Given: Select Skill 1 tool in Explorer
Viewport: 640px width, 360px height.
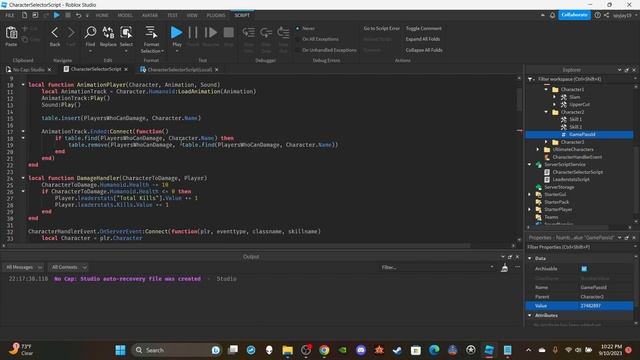Looking at the screenshot, I should [x=576, y=119].
